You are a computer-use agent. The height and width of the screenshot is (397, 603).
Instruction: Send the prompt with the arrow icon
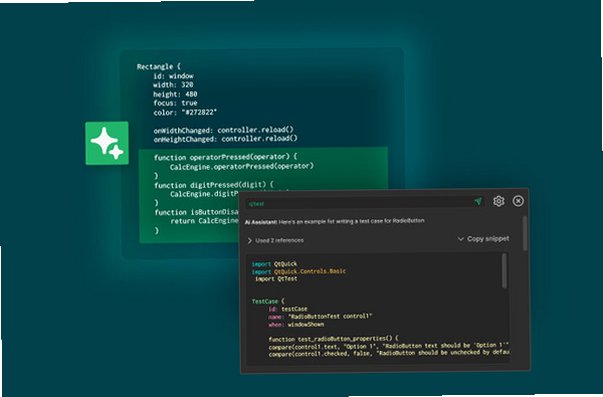tap(478, 201)
